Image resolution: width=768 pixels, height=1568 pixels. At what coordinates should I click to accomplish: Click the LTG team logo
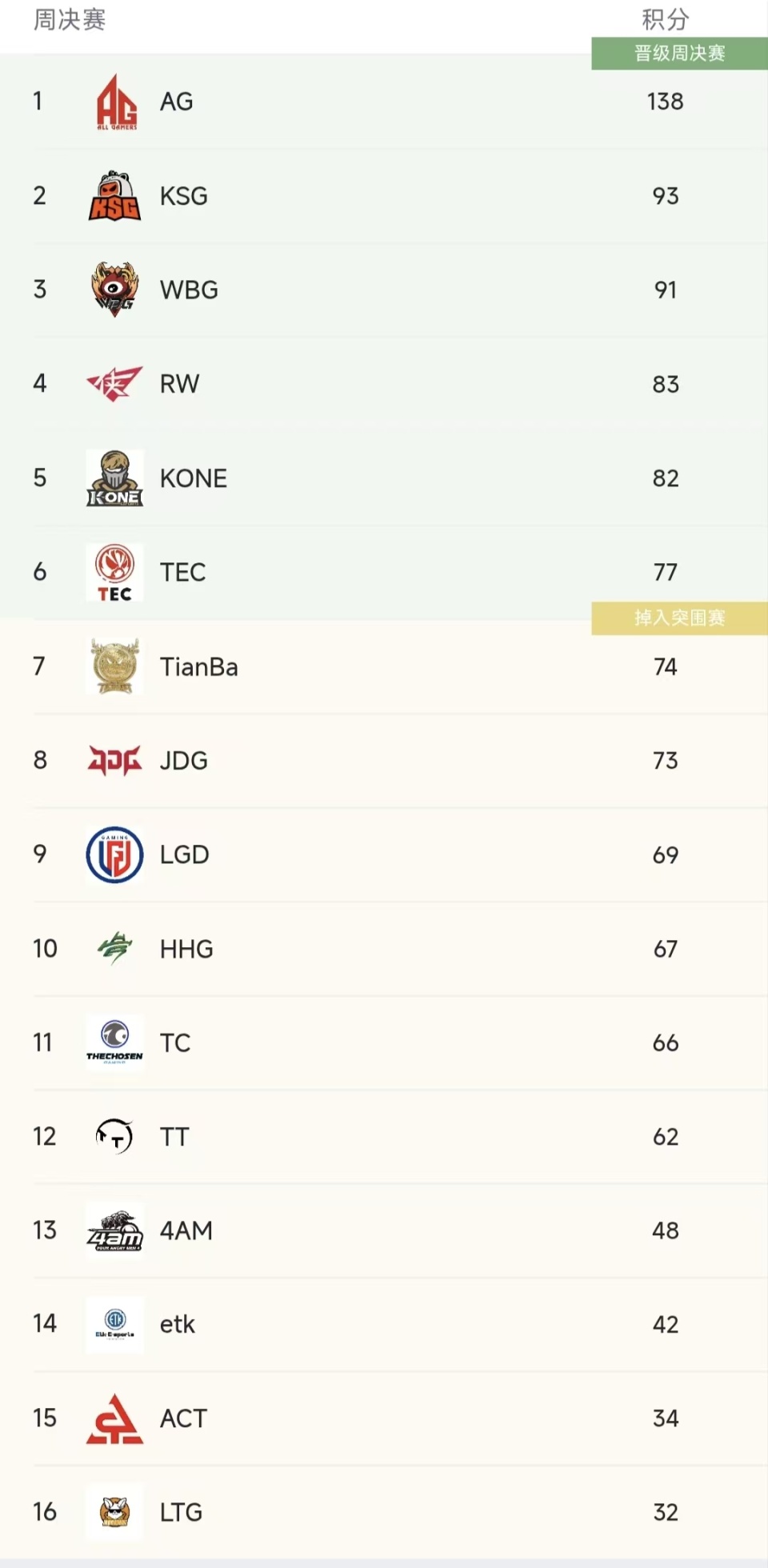pyautogui.click(x=114, y=1512)
